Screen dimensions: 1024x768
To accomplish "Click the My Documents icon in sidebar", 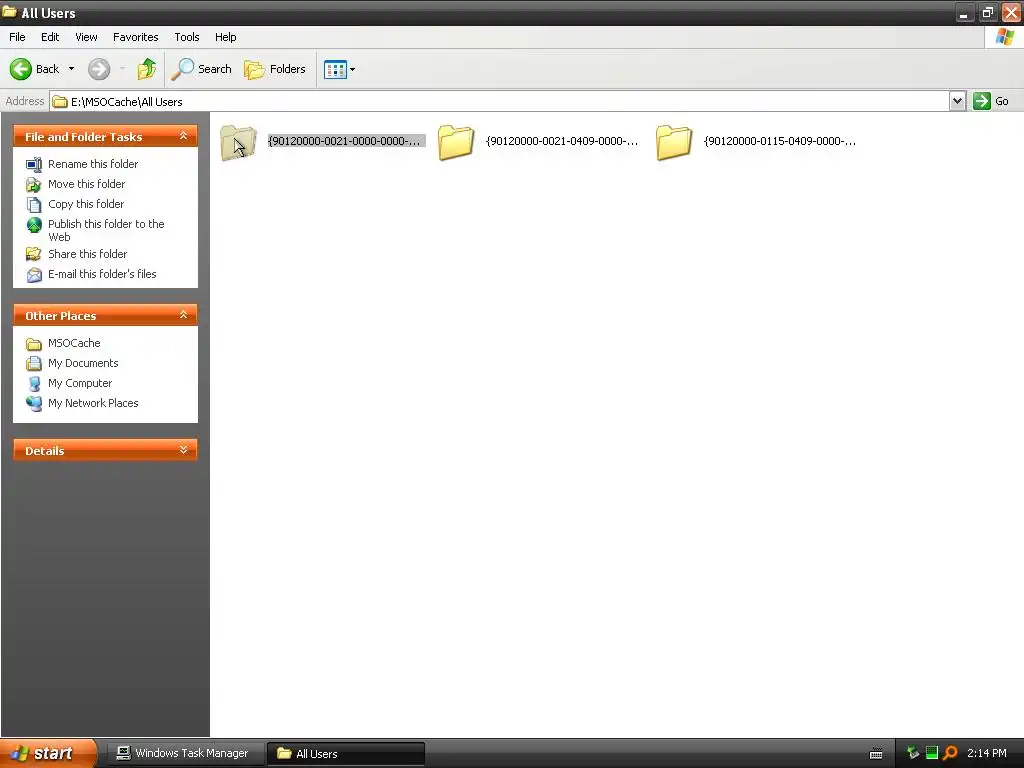I will click(34, 364).
